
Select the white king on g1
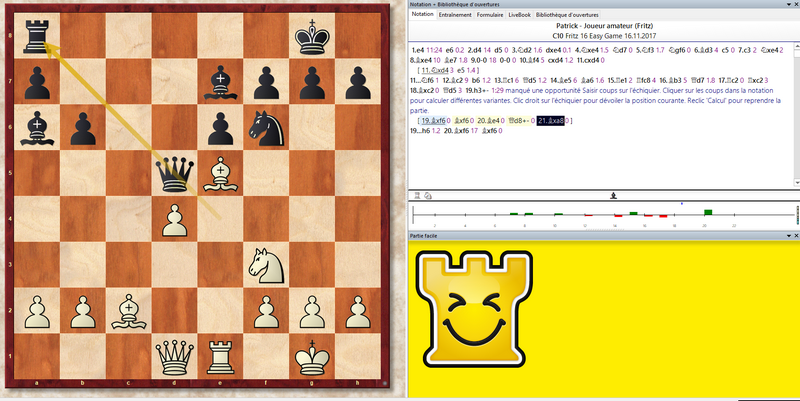pyautogui.click(x=312, y=357)
